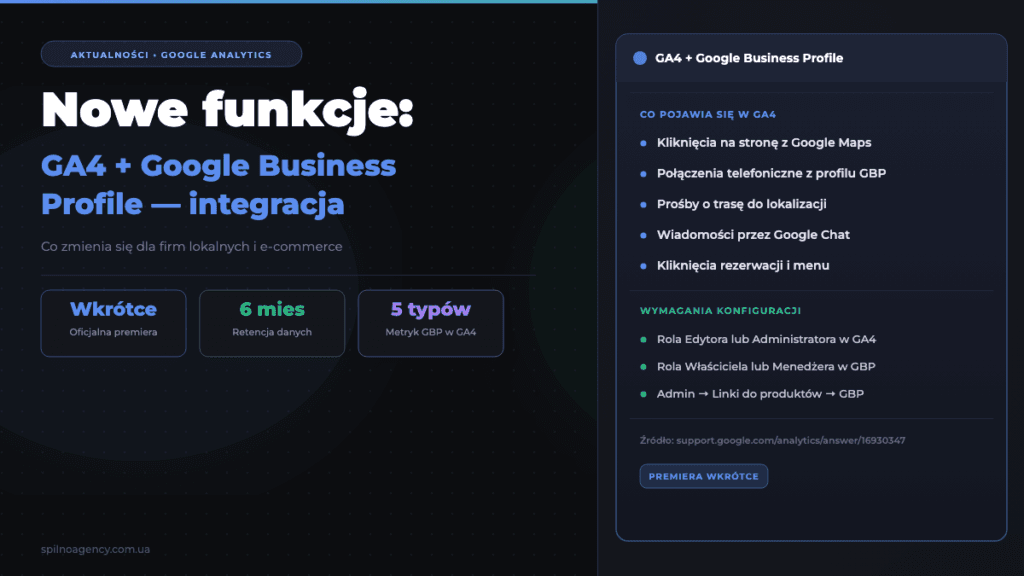Click green bullet next to 'Rola Edytora'
Screen dimensions: 1024x576
point(643,340)
